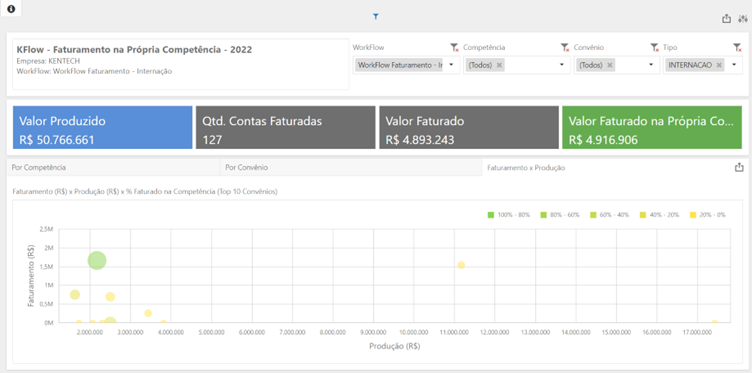Open the dashboard parameters sliders icon
752x373 pixels.
tap(743, 19)
